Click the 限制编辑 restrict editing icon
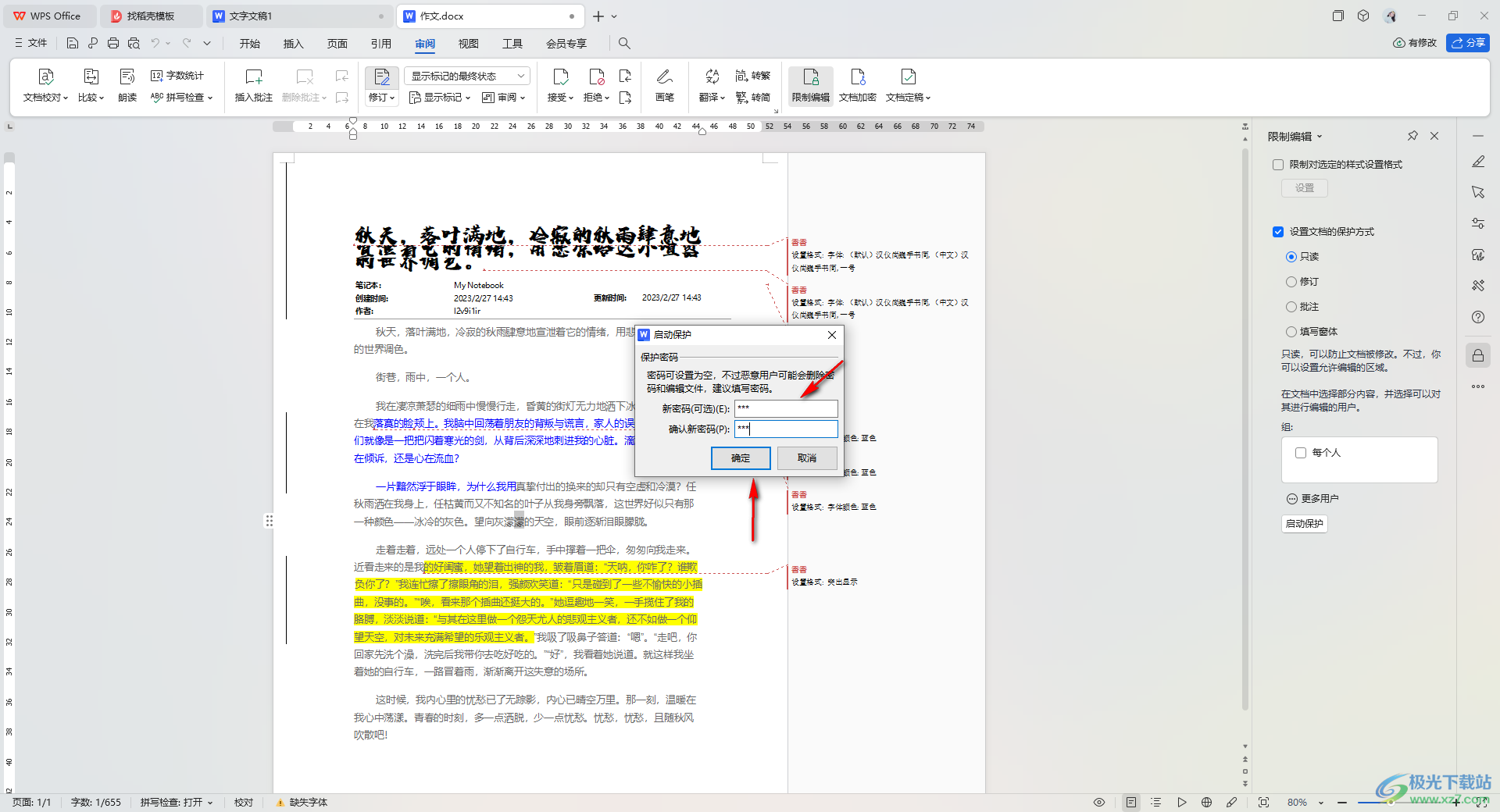 pos(811,77)
